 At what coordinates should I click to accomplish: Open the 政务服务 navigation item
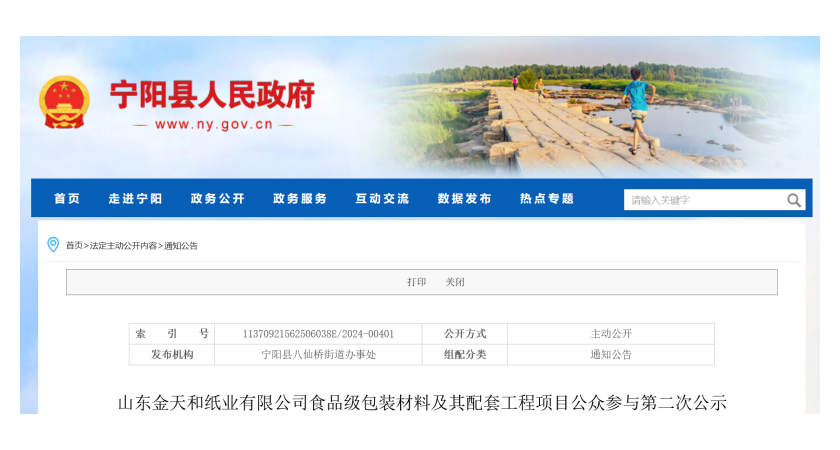coord(300,199)
